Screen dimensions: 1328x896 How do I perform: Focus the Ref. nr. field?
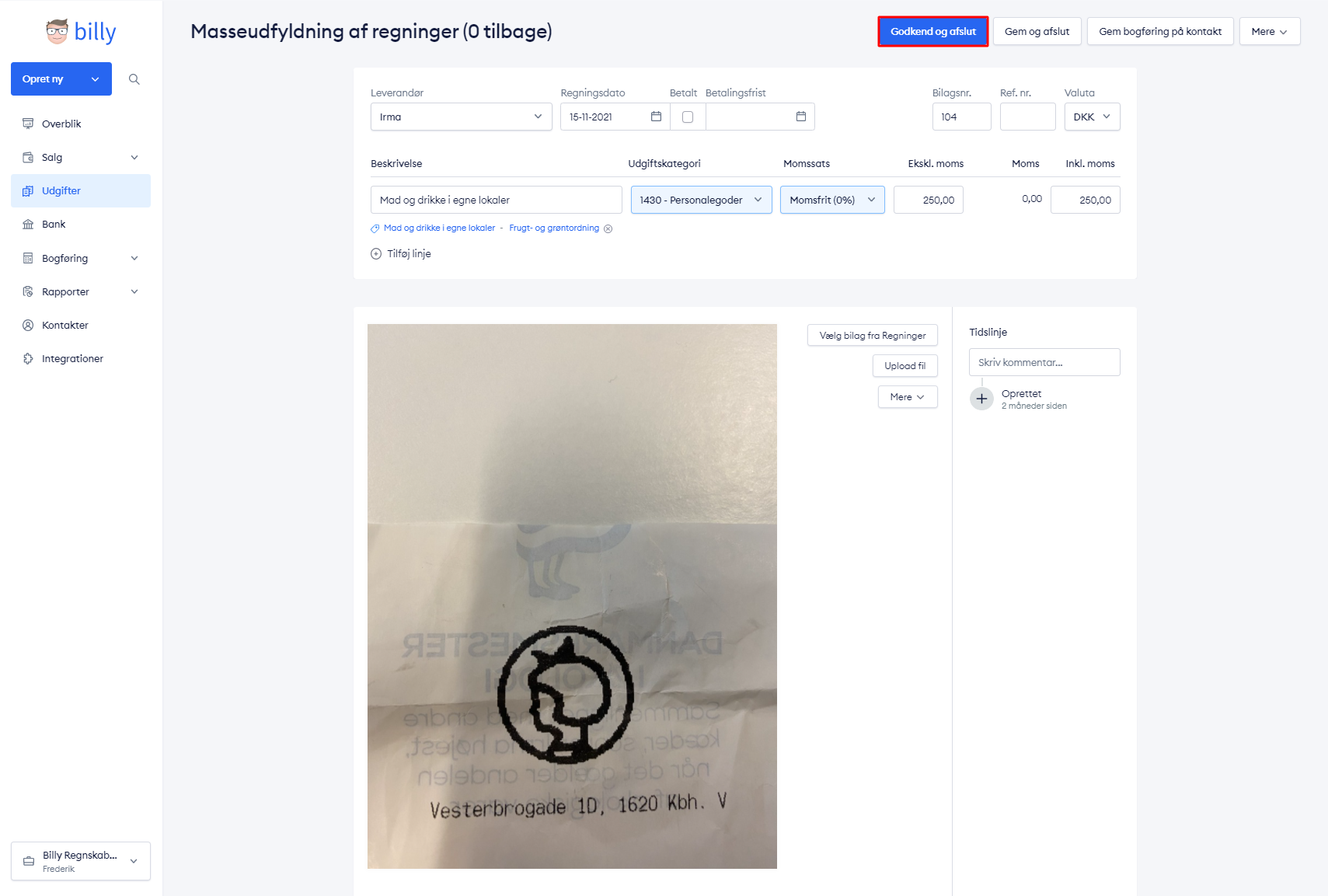click(1027, 117)
